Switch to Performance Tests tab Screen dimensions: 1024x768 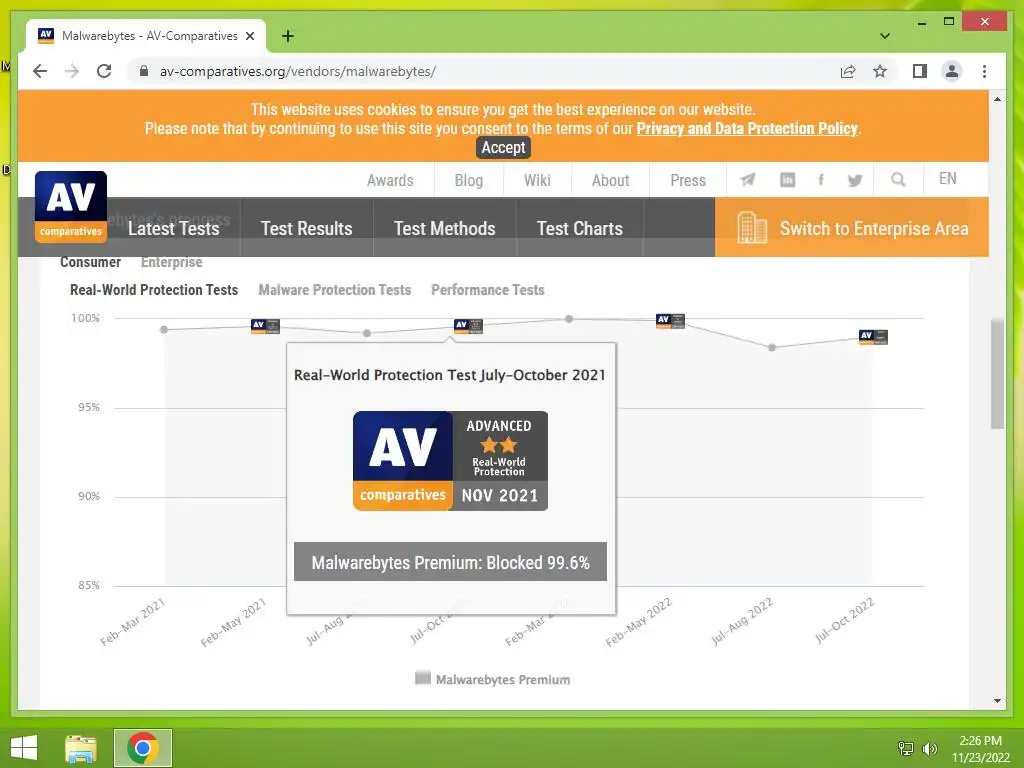pos(487,290)
